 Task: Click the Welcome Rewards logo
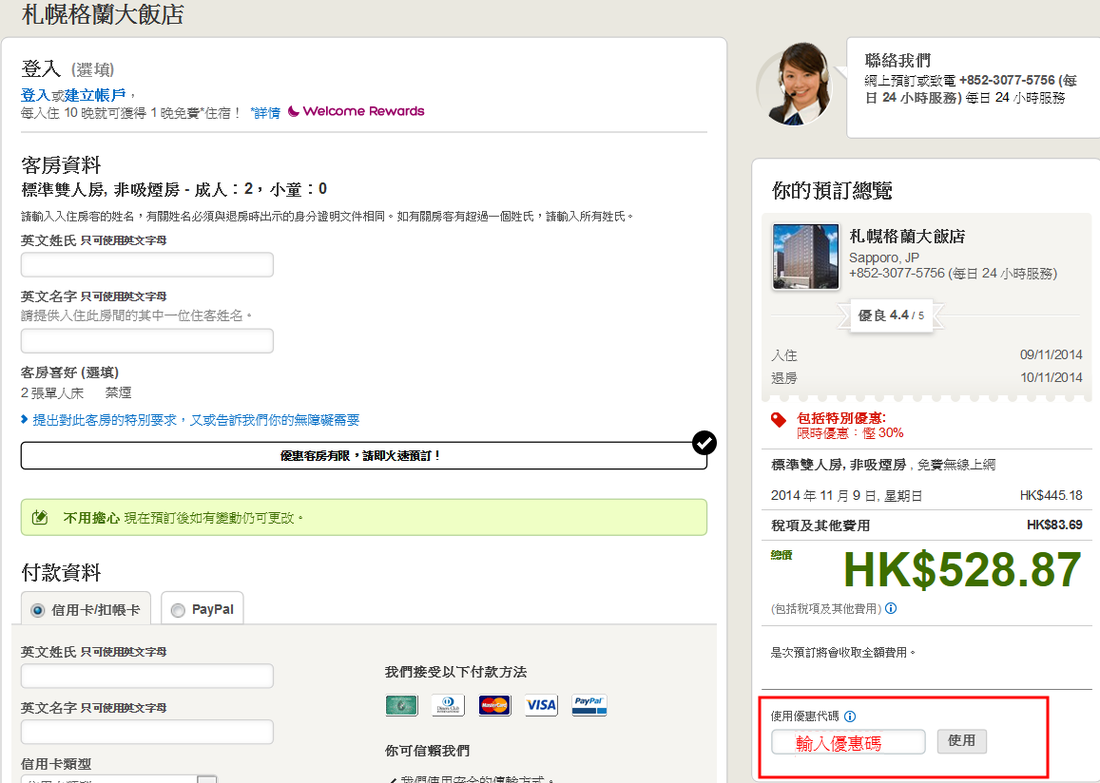click(356, 111)
